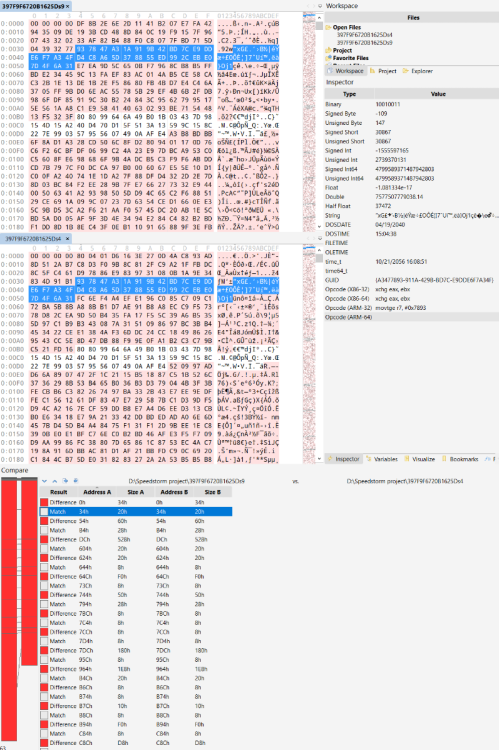Image resolution: width=499 pixels, height=750 pixels.
Task: Select 397F9F6720B1625Ds4 in Open Files list
Action: (x=365, y=35)
